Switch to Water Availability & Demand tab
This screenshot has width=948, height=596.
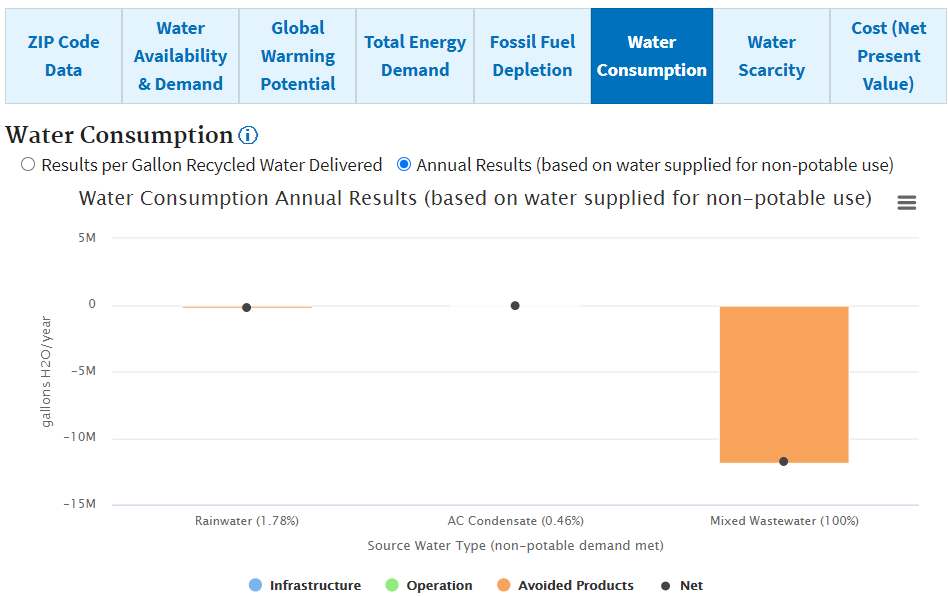coord(181,56)
